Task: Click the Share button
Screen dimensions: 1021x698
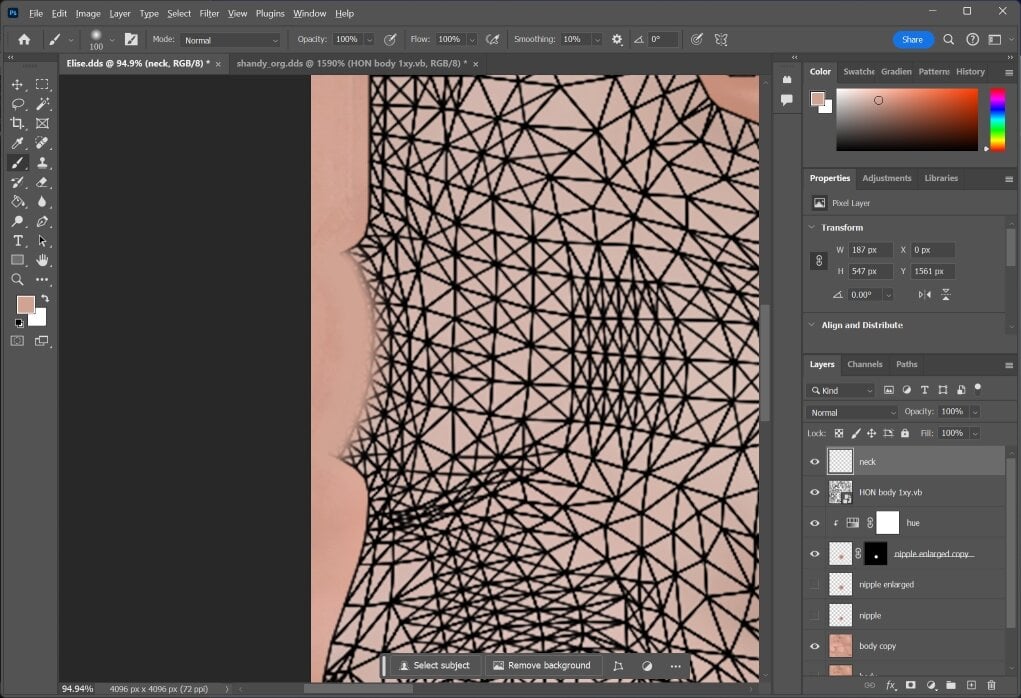Action: click(x=912, y=40)
